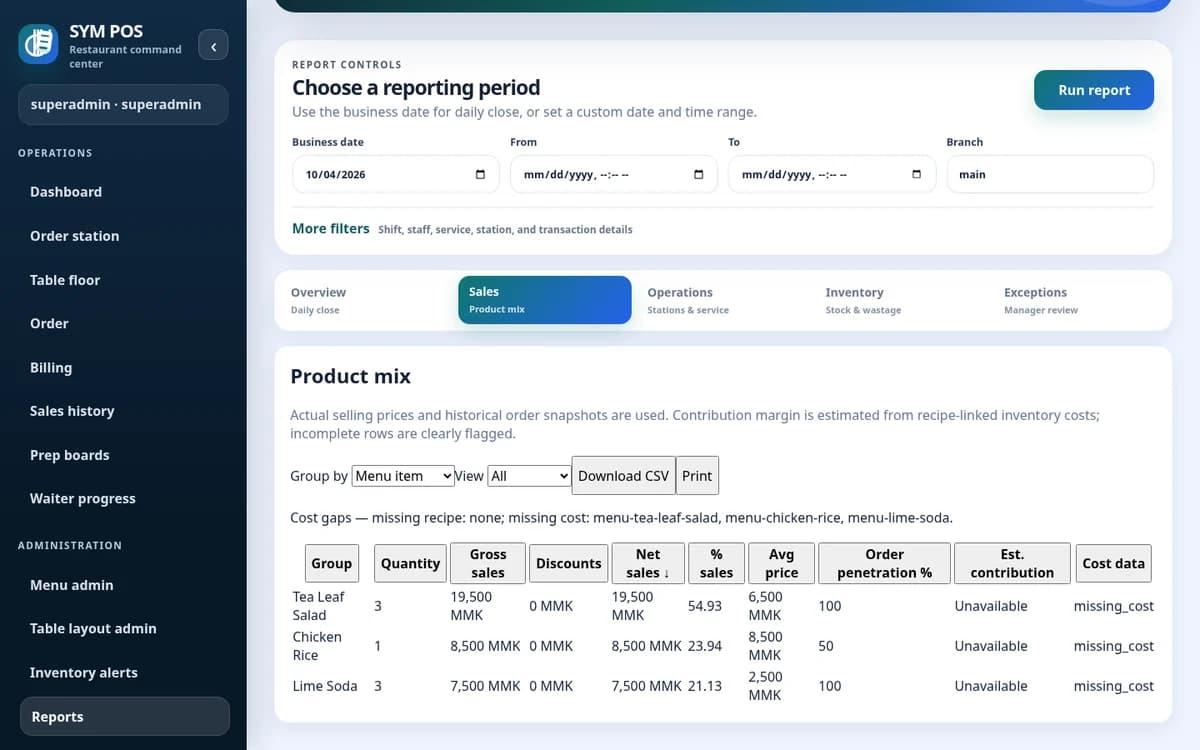Click the To datetime input field

831,174
